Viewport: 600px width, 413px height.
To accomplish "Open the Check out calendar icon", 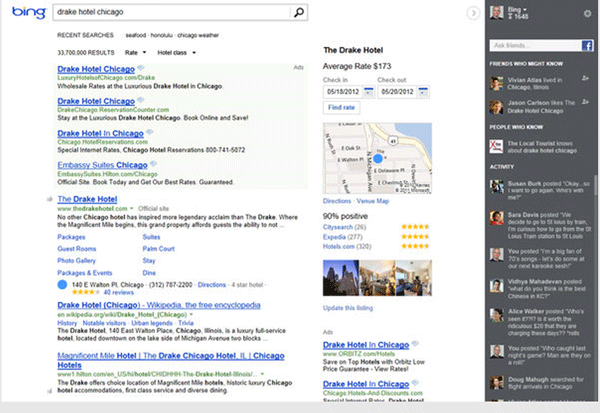I will (423, 92).
